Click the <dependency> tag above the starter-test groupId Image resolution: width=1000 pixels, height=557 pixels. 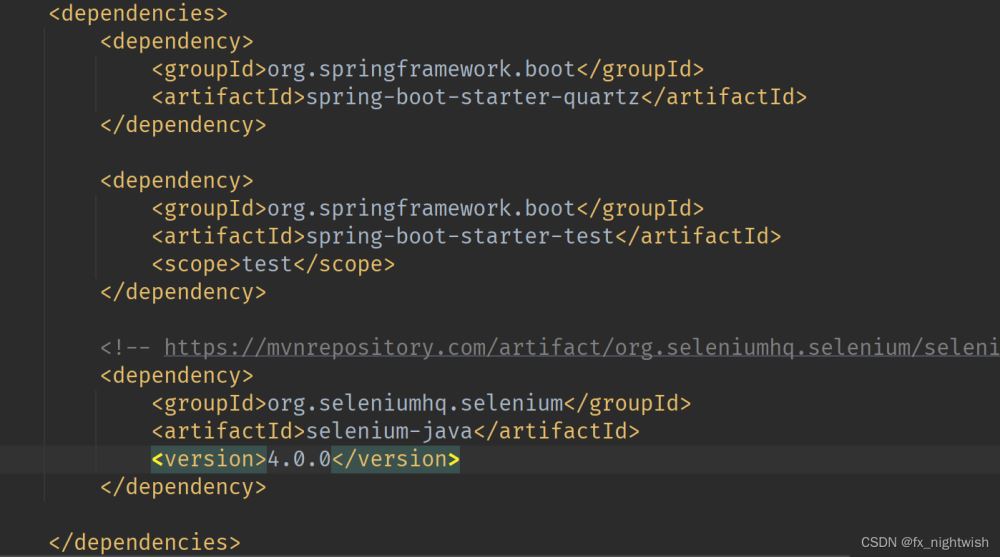pyautogui.click(x=177, y=181)
